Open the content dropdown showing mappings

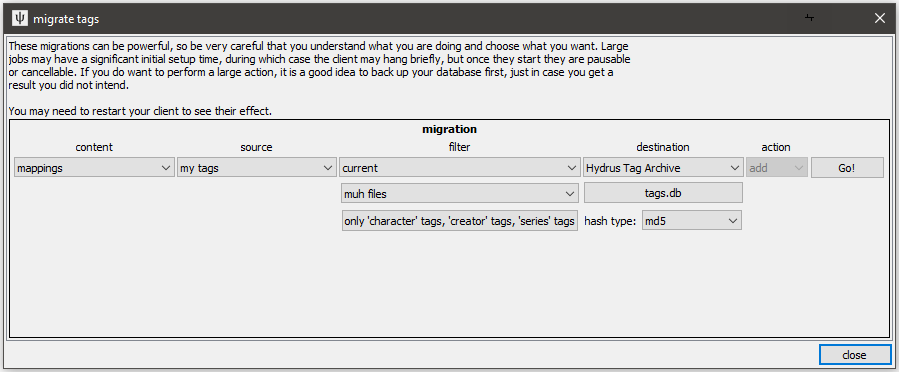coord(94,168)
